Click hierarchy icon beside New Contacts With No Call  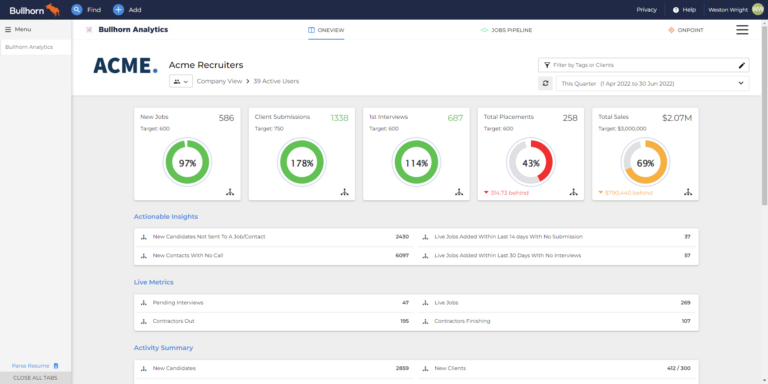click(144, 256)
